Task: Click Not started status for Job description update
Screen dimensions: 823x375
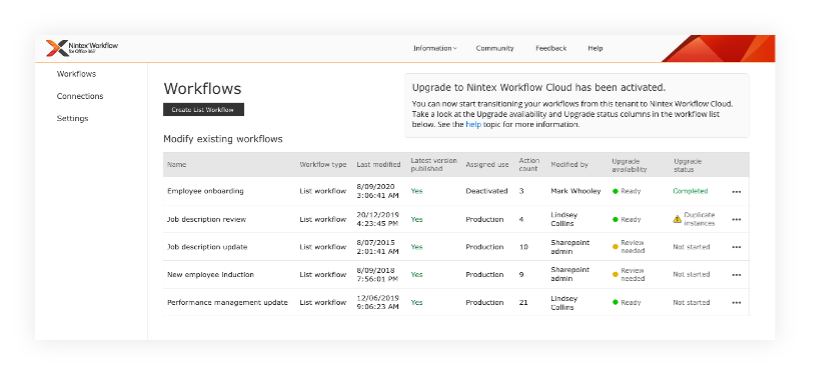Action: tap(691, 247)
